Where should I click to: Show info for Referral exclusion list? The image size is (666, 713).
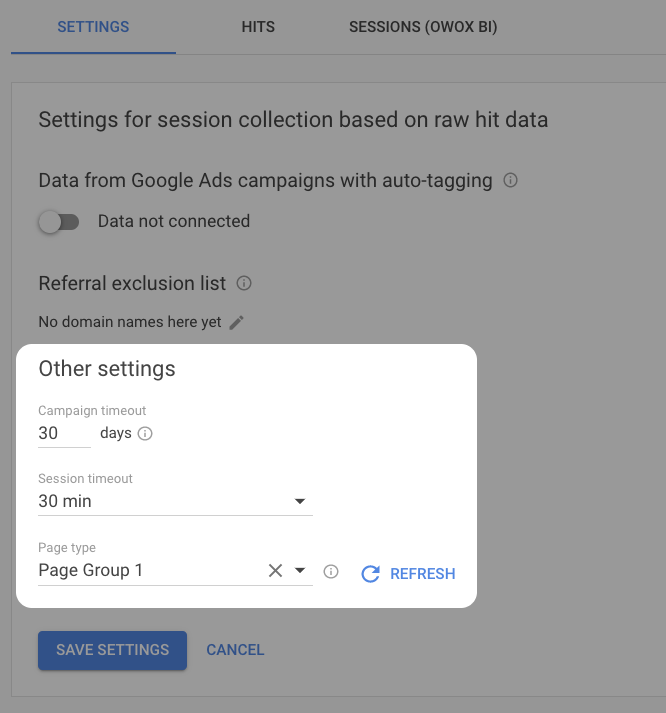tap(244, 284)
